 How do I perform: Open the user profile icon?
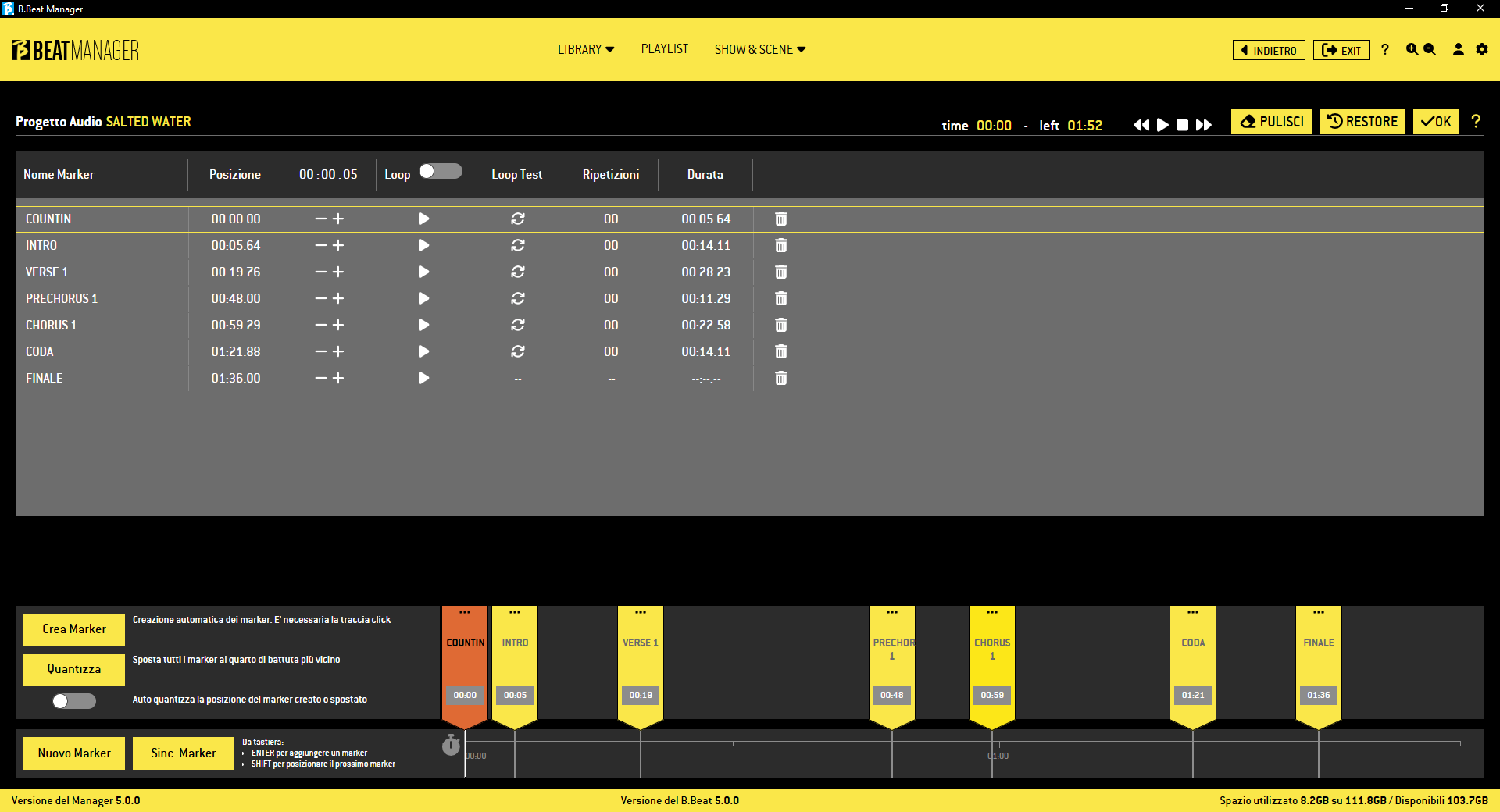click(1458, 50)
